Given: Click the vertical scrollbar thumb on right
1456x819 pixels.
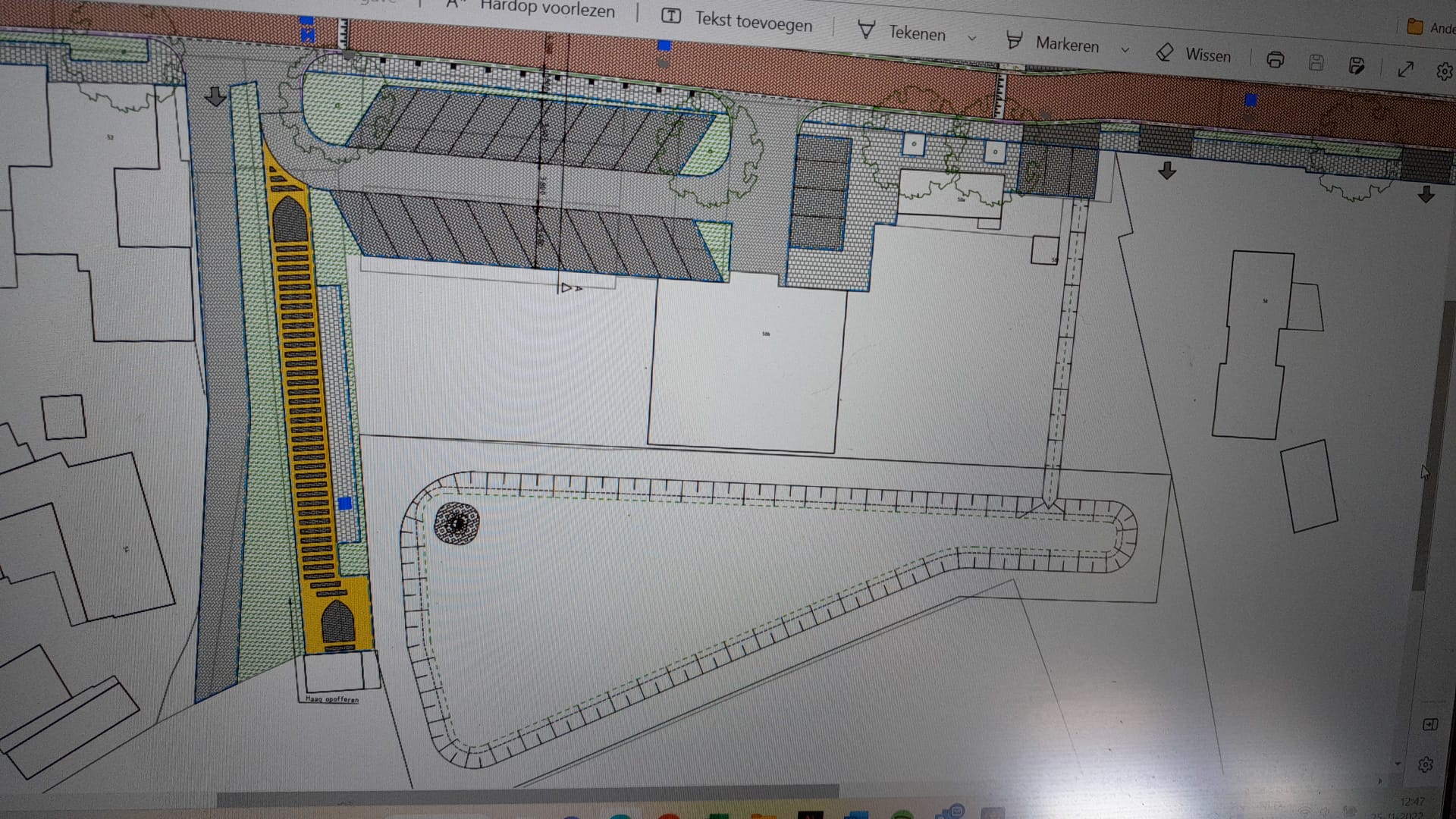Looking at the screenshot, I should (x=1433, y=447).
